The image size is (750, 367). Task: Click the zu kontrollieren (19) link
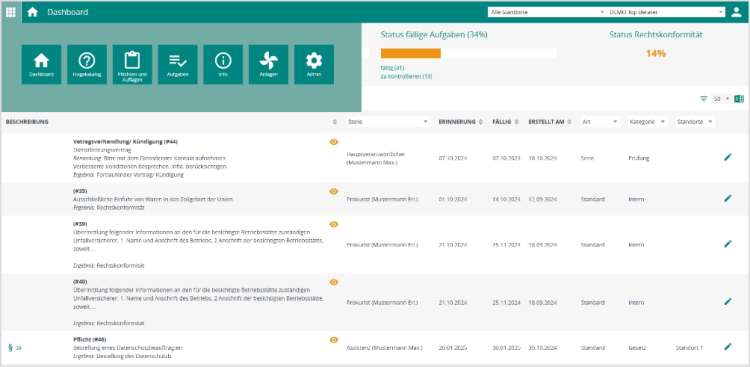(407, 76)
